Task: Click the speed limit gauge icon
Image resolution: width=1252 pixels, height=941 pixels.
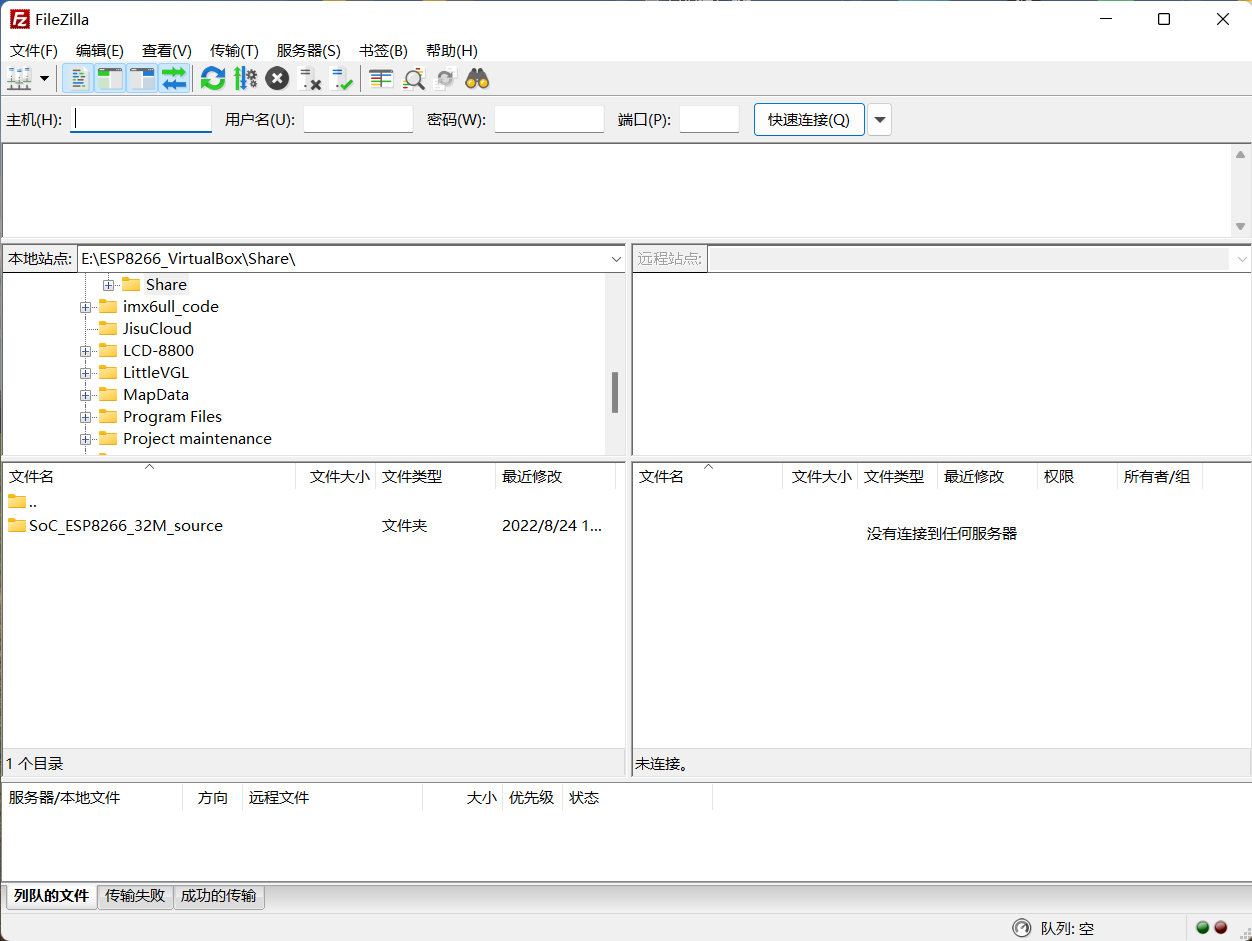Action: (1021, 928)
